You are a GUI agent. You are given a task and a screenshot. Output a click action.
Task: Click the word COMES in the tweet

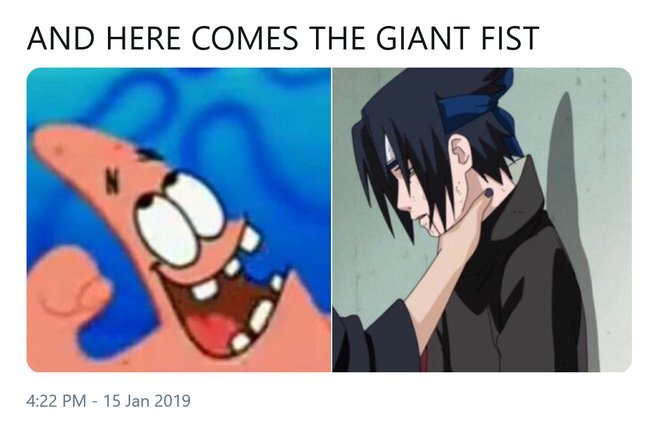(x=245, y=38)
